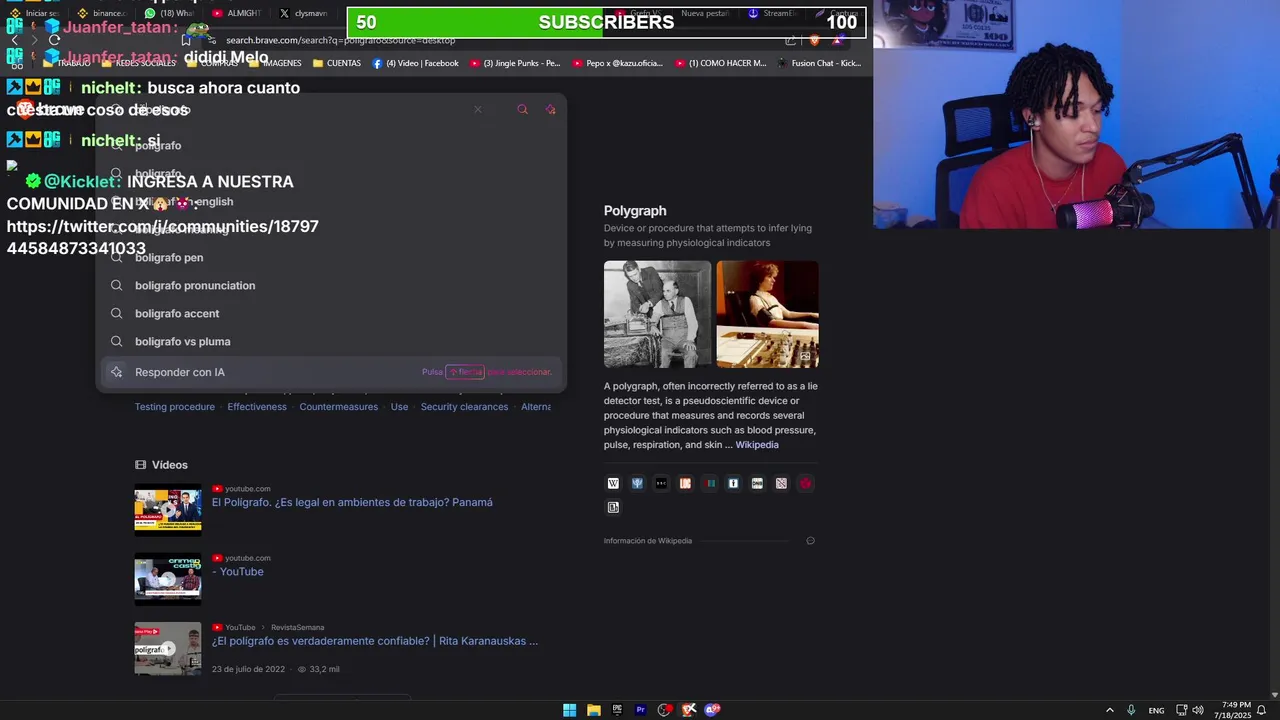Click thumbnail of Panamá polígrafo video
This screenshot has height=720, width=1280.
coord(168,510)
